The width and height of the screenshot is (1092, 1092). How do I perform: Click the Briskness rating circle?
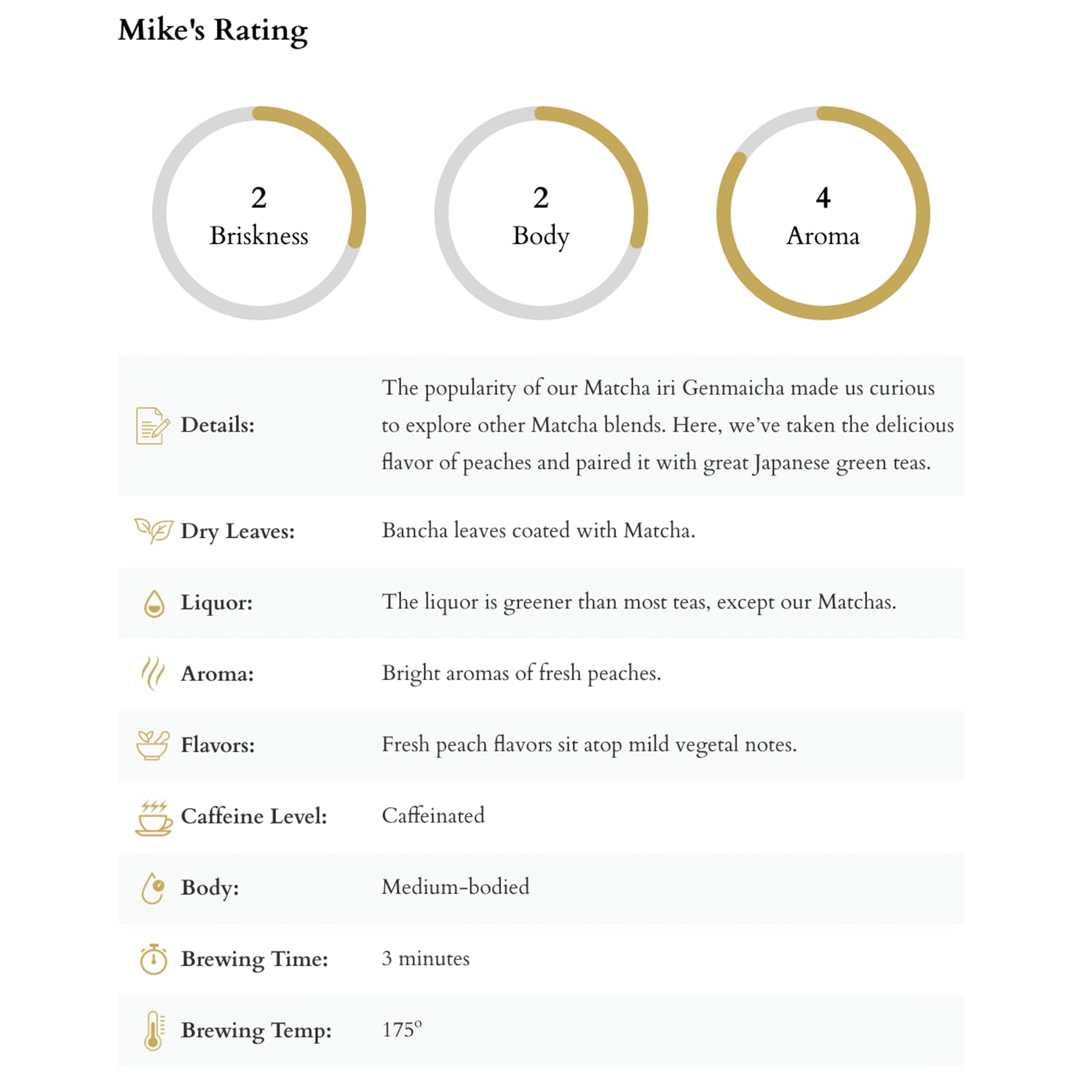point(258,213)
